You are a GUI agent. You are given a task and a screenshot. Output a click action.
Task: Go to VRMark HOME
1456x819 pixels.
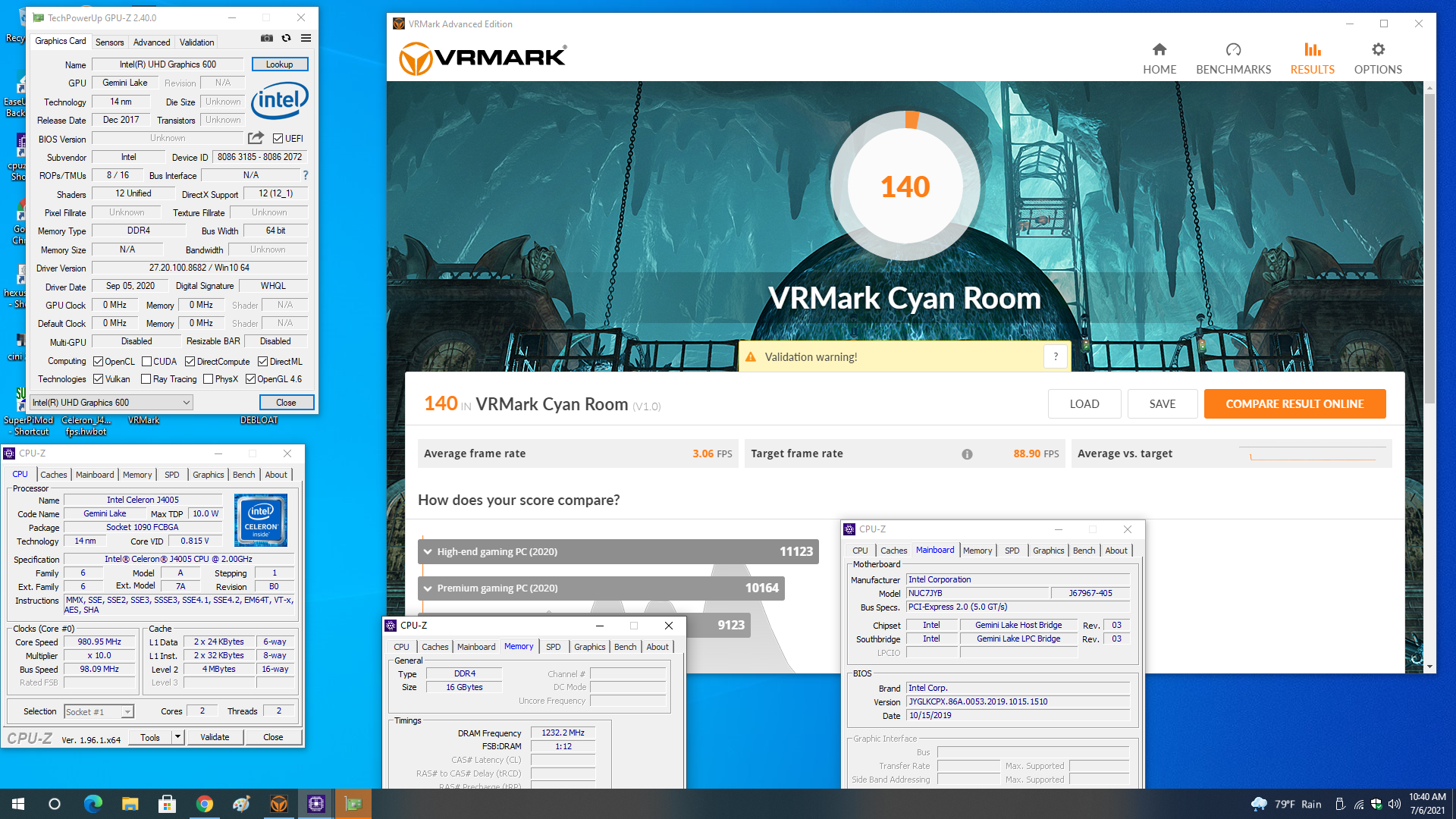coord(1159,58)
